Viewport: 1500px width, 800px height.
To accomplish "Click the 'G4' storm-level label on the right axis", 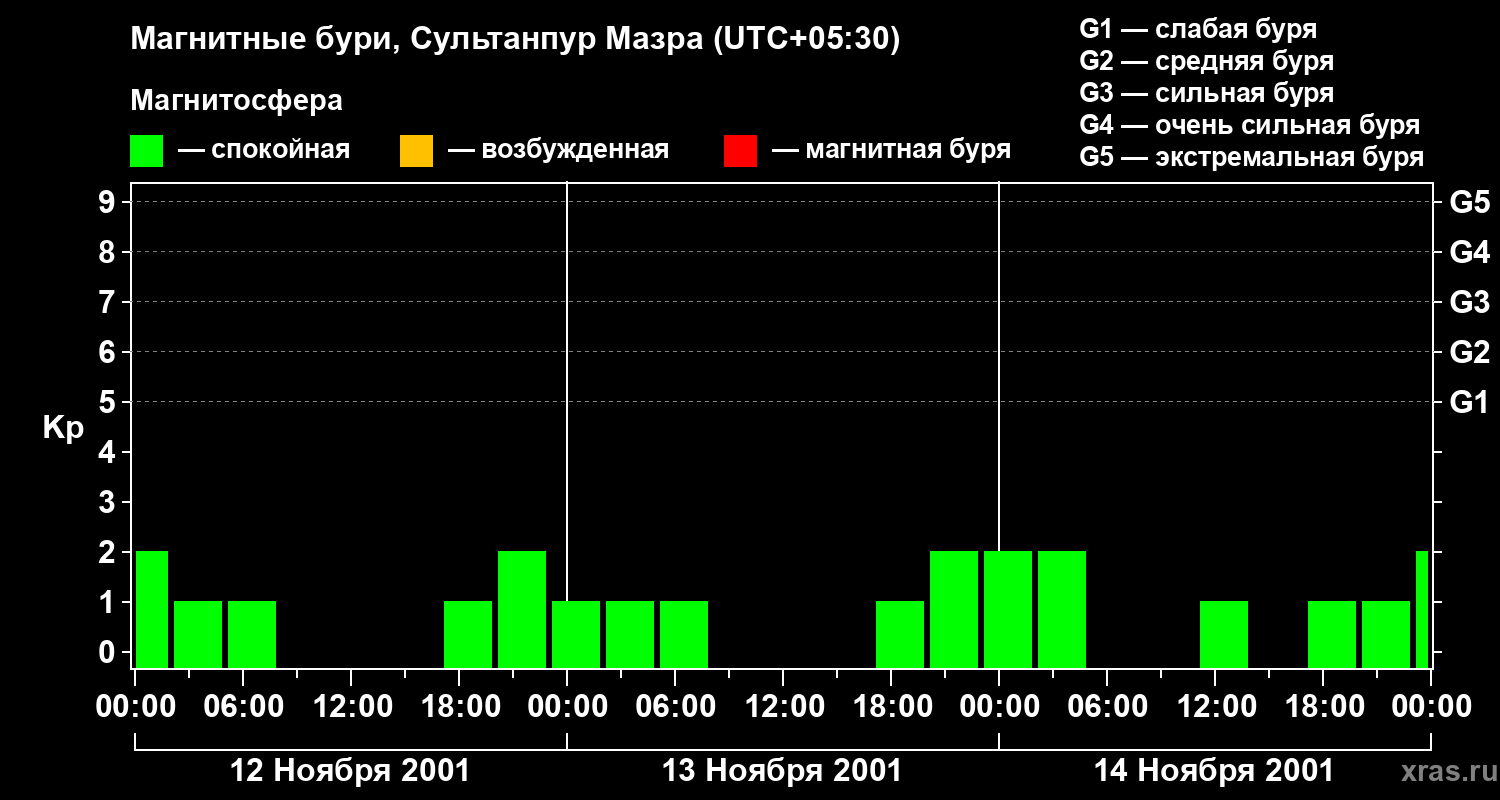I will [1470, 252].
